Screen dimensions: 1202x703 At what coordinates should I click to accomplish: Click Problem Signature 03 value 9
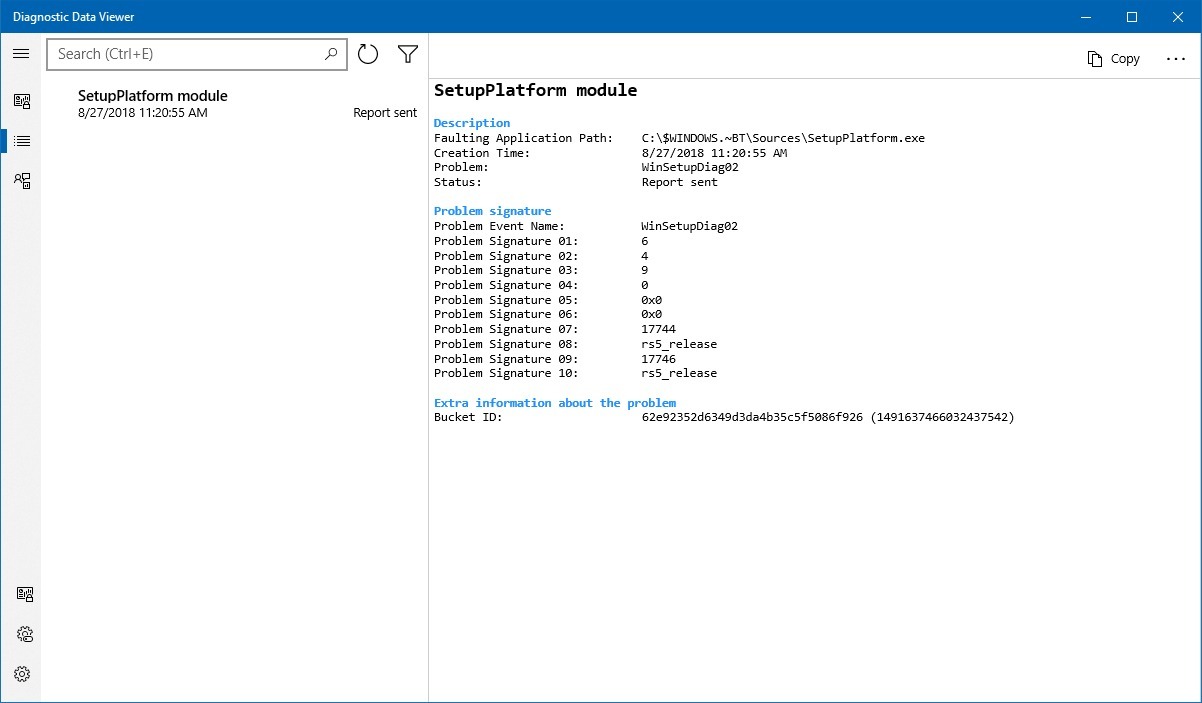tap(645, 270)
